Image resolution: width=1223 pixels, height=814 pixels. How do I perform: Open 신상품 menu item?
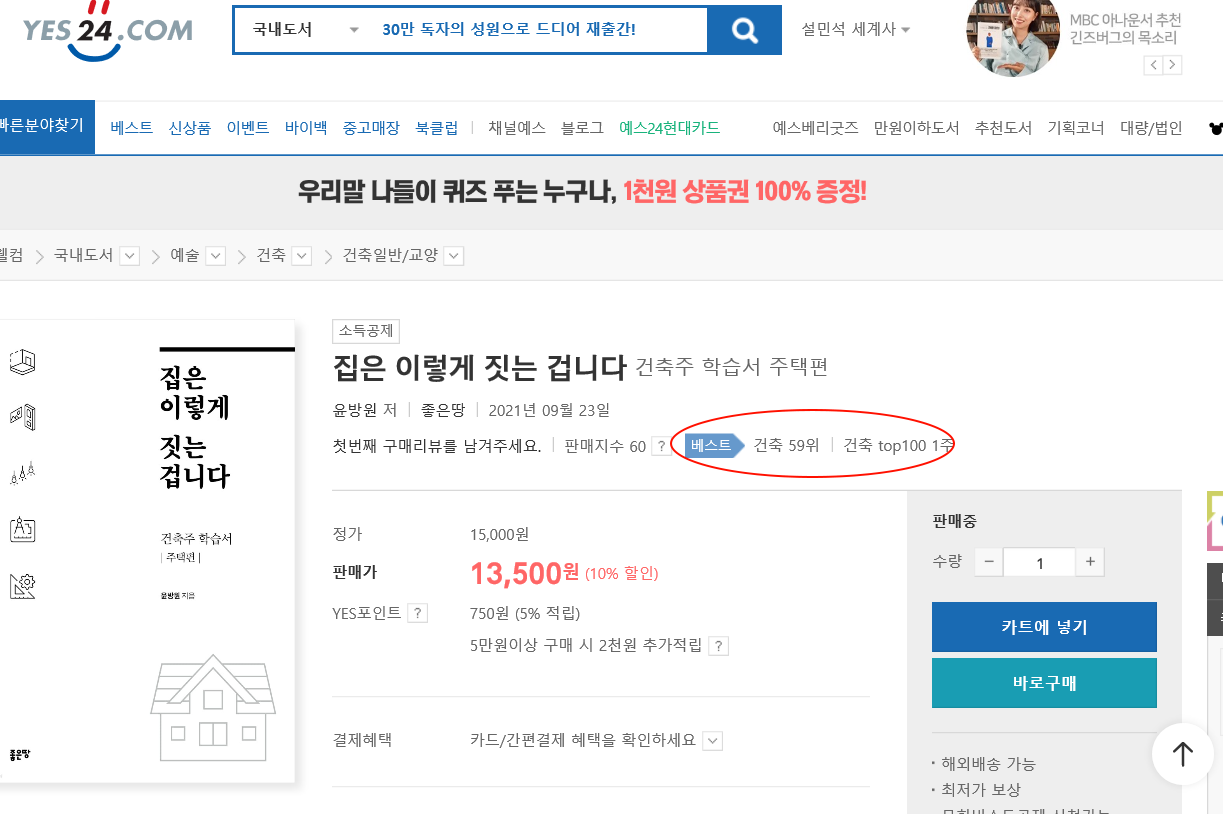(x=190, y=128)
